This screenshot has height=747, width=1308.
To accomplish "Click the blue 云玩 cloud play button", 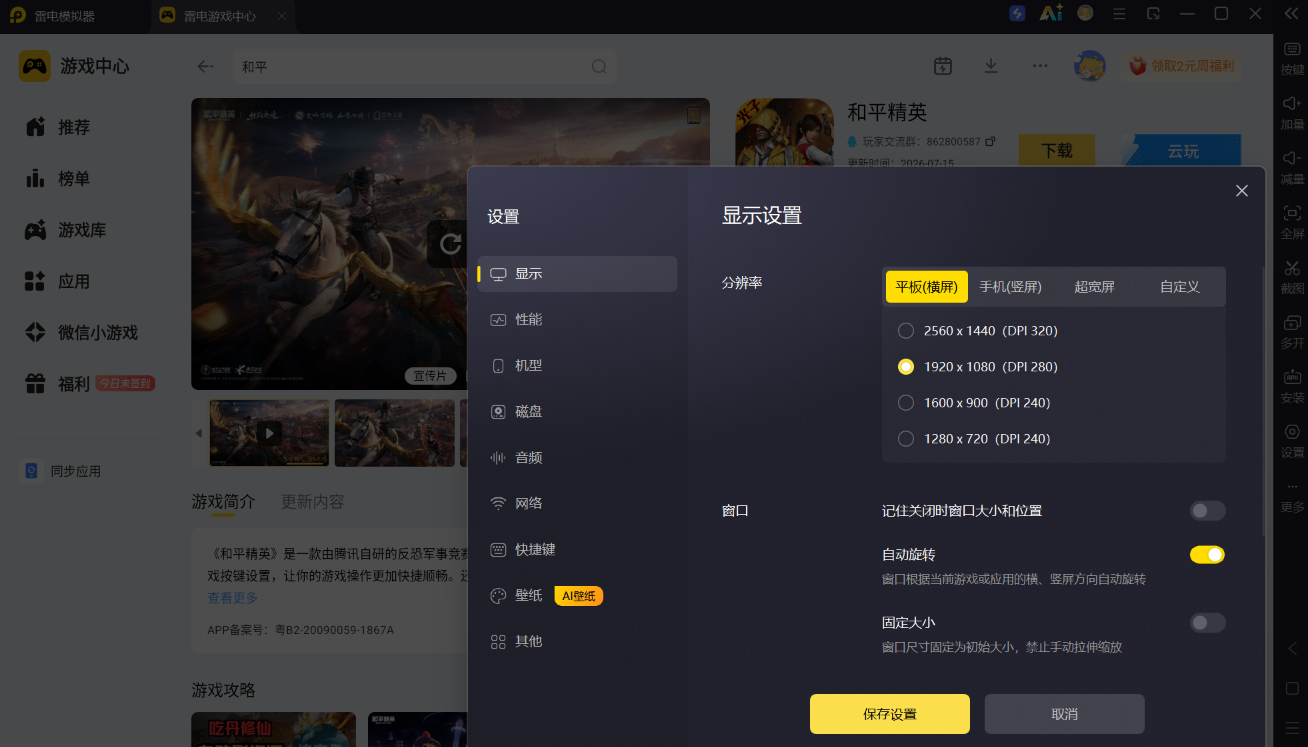I will tap(1182, 151).
